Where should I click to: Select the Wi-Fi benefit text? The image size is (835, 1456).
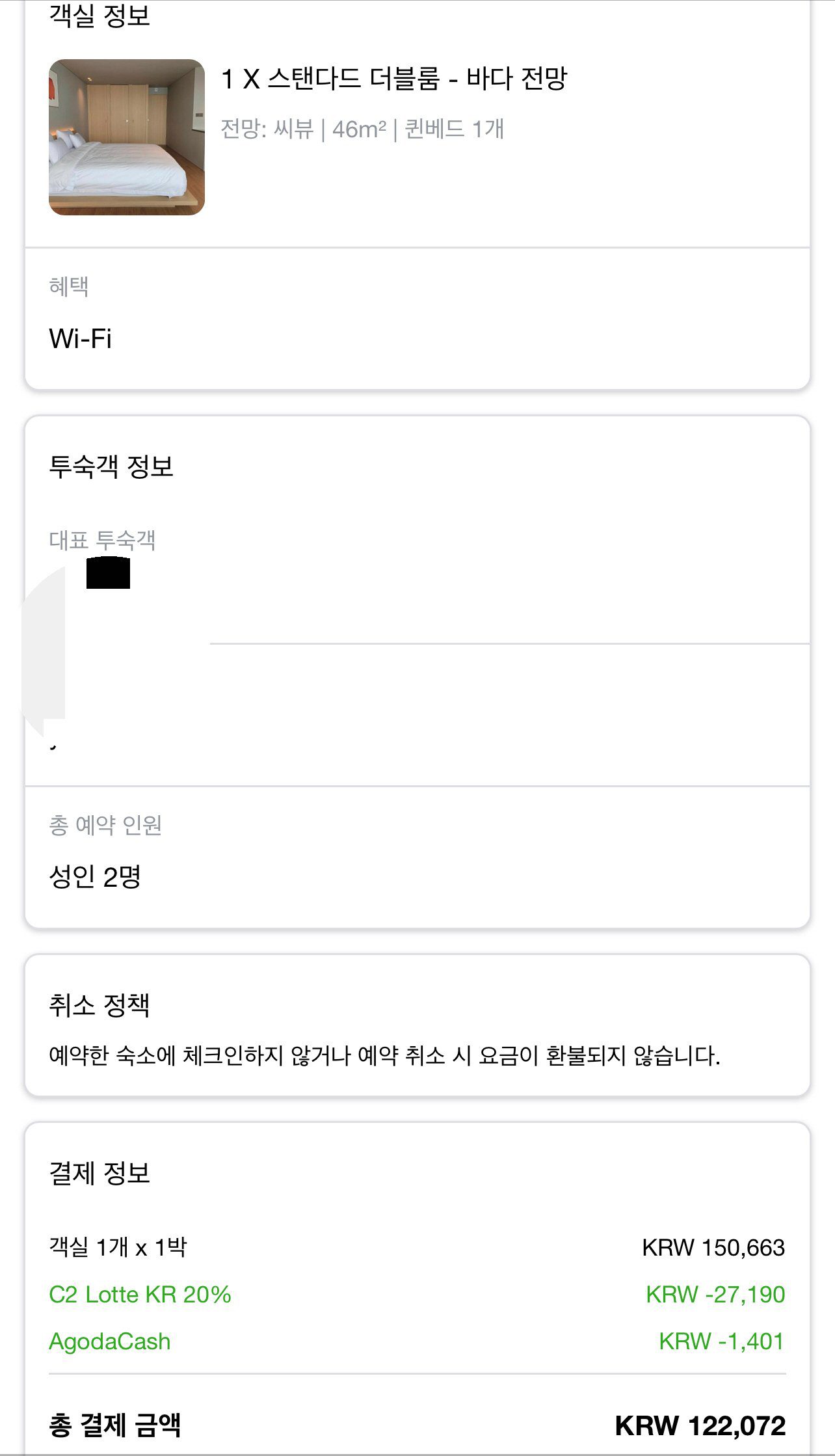81,338
